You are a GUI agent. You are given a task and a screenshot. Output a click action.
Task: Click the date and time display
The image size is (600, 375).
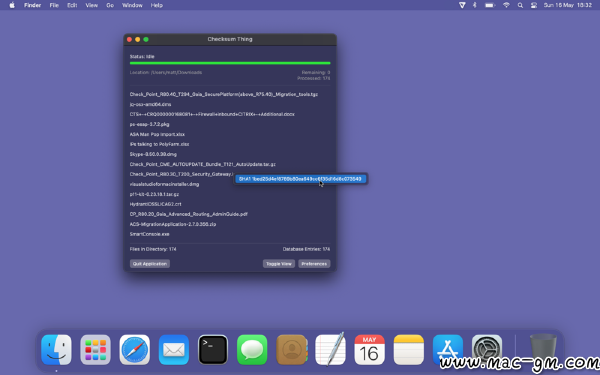[x=567, y=5]
